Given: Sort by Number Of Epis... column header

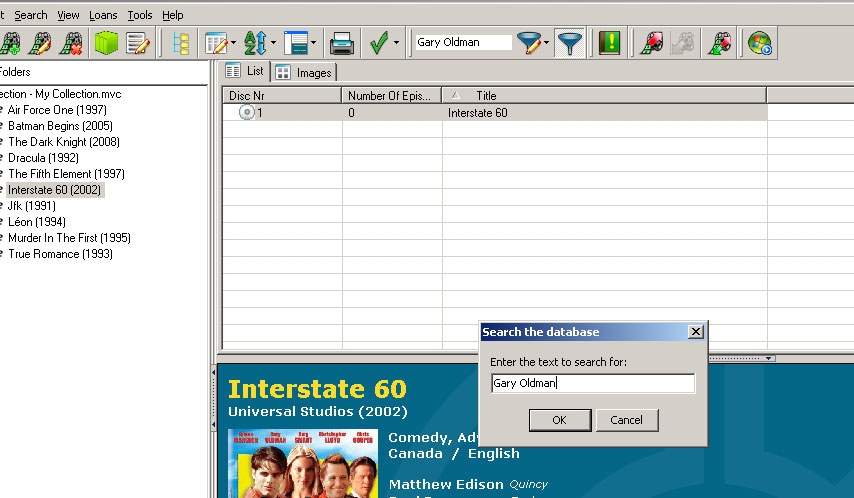Looking at the screenshot, I should pos(392,95).
